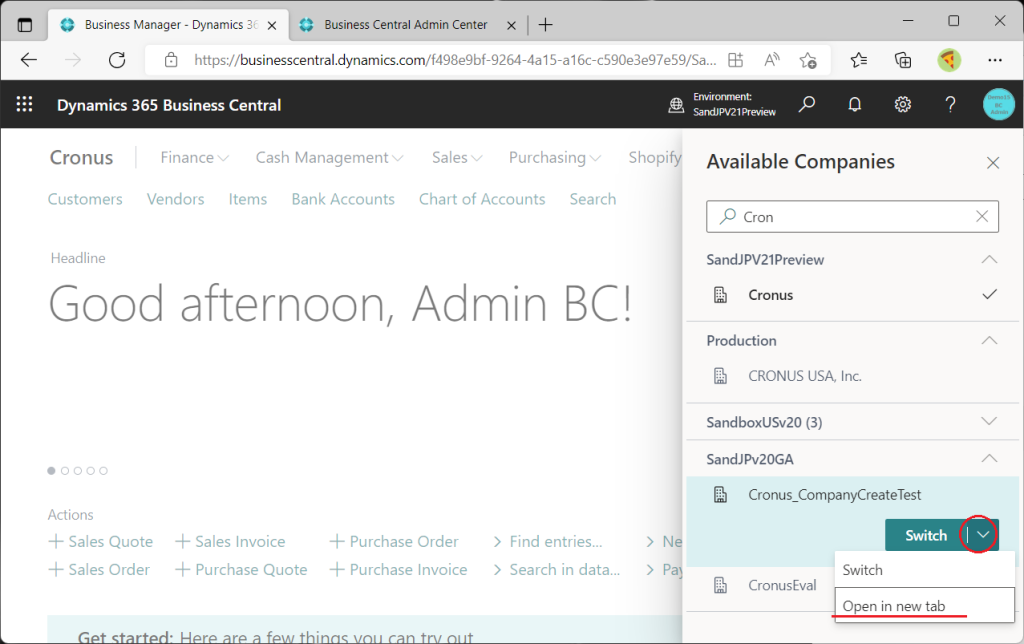This screenshot has width=1024, height=644.
Task: Create a new Purchase Quote
Action: [x=241, y=570]
